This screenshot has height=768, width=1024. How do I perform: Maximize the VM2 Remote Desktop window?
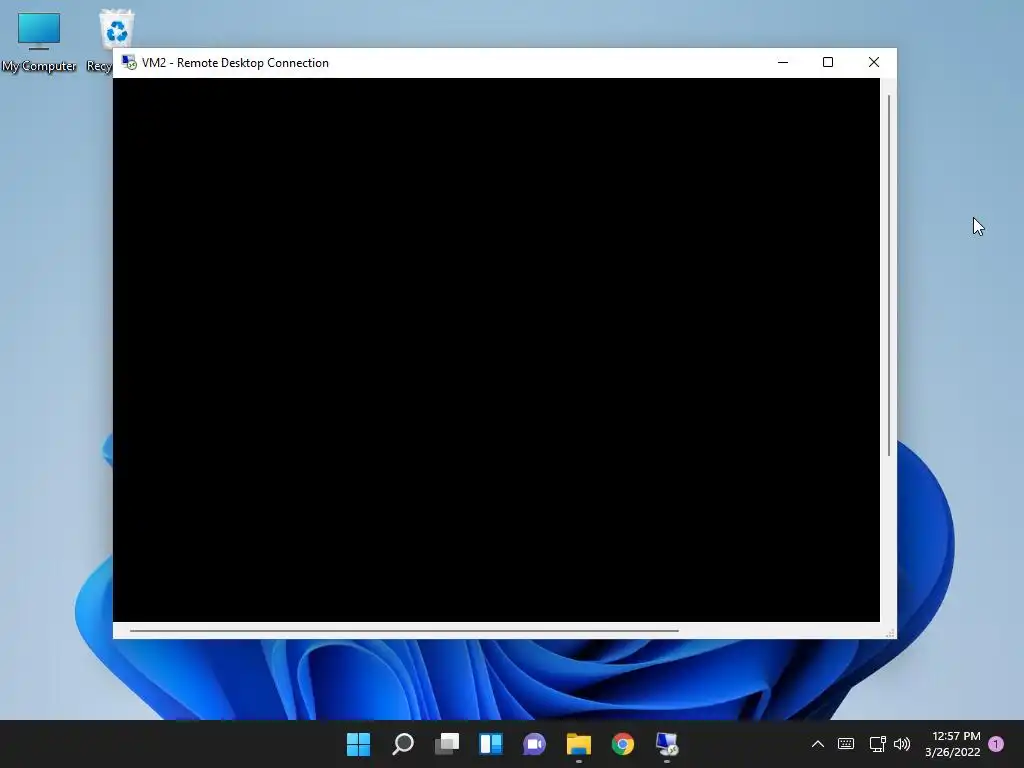click(828, 63)
